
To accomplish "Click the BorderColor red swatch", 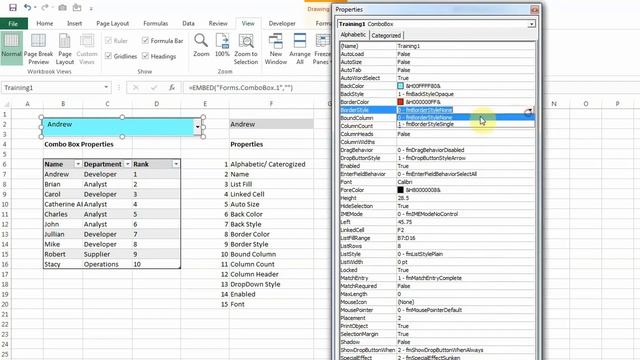I will pyautogui.click(x=400, y=102).
